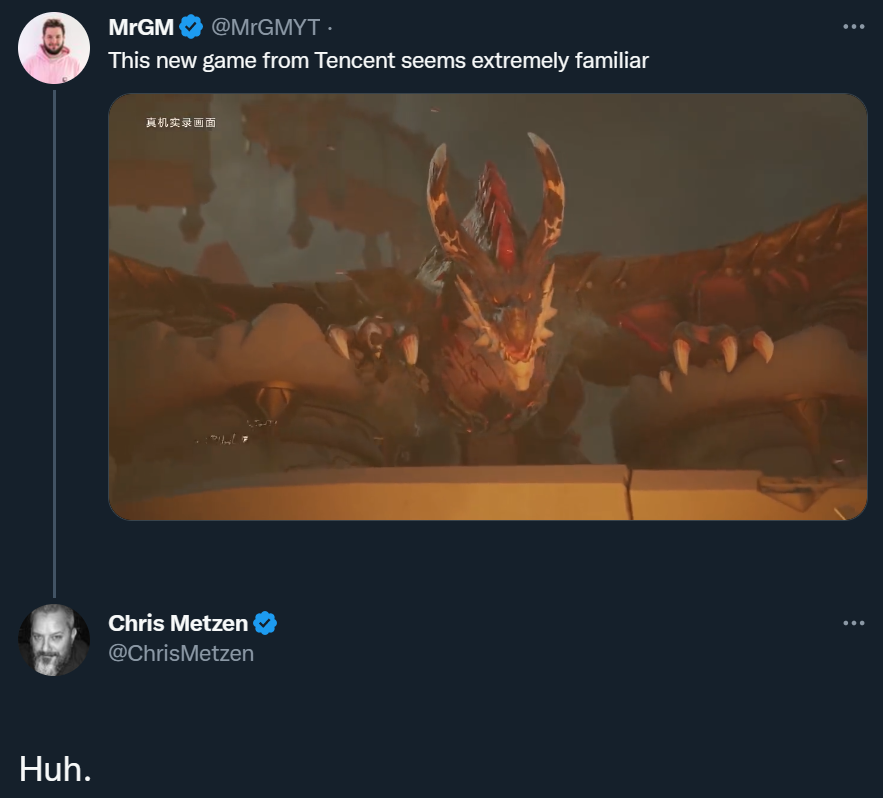The width and height of the screenshot is (883, 798).
Task: Expand more options menu on Chris Metzen's reply
Action: 853,623
